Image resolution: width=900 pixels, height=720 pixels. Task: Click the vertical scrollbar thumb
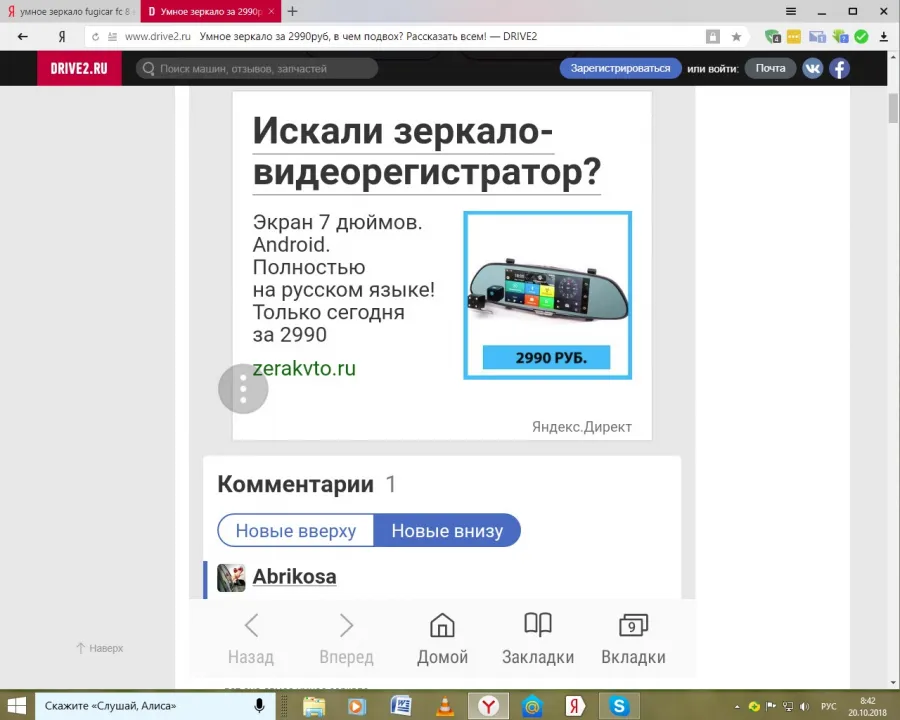pos(893,108)
